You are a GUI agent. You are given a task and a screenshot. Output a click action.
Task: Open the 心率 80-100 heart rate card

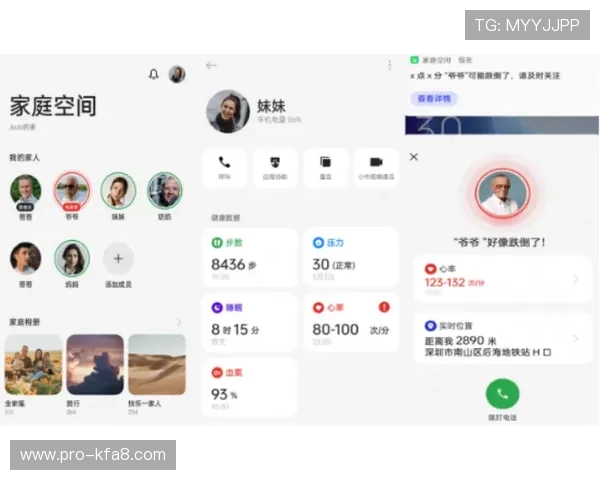click(x=351, y=322)
